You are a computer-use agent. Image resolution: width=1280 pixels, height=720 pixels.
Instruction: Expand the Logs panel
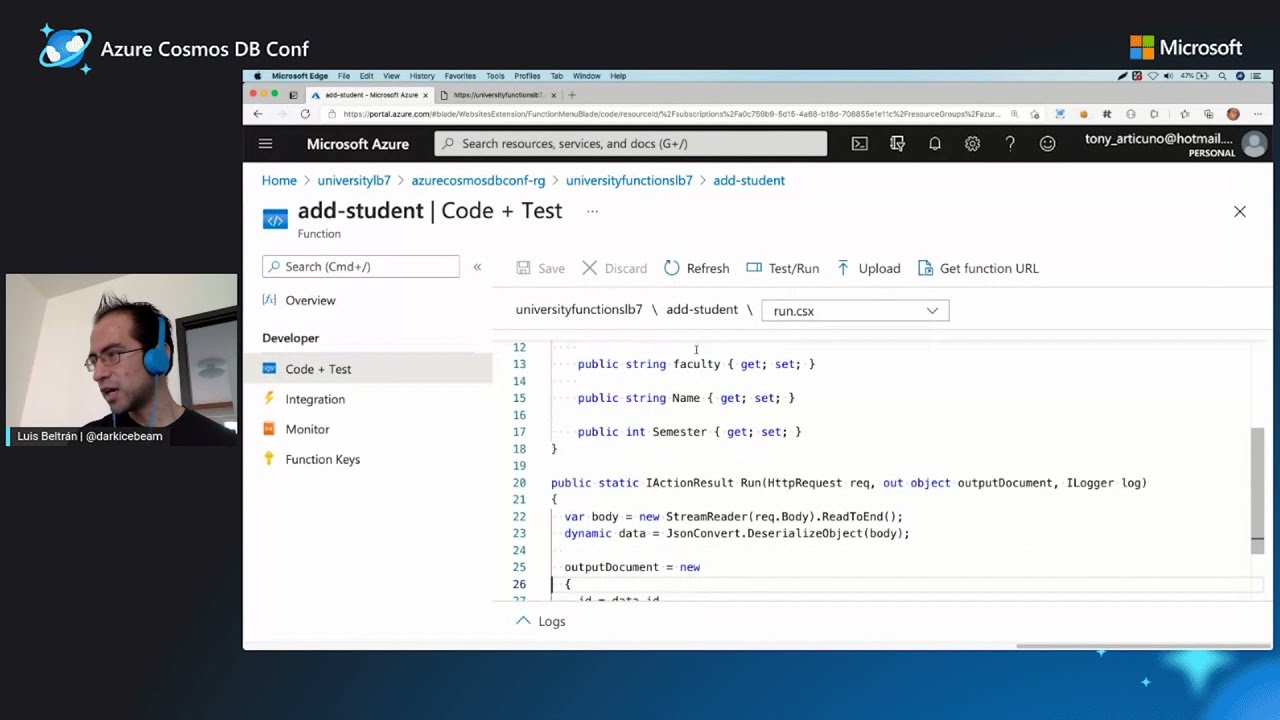click(540, 621)
